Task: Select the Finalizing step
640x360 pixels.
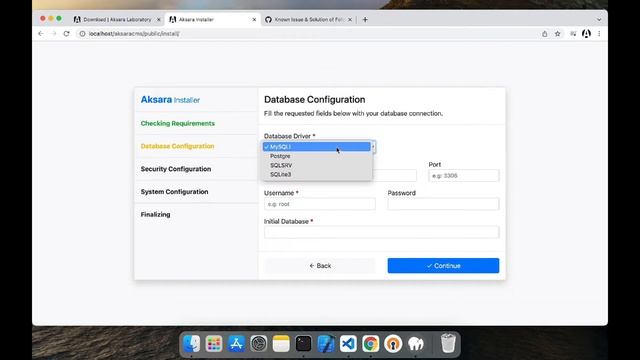Action: click(156, 214)
